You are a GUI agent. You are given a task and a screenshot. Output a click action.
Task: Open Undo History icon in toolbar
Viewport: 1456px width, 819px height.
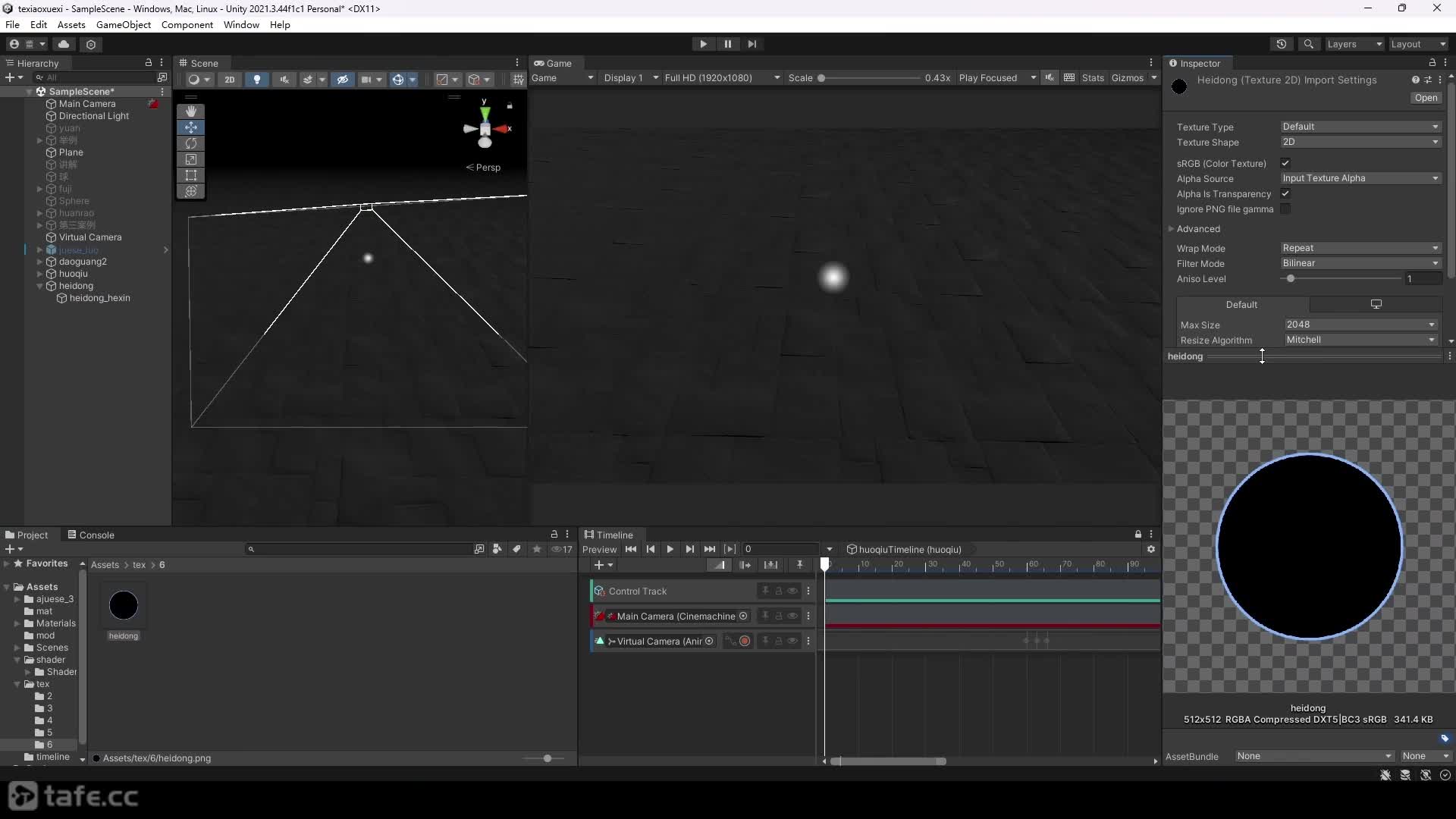pyautogui.click(x=1282, y=44)
